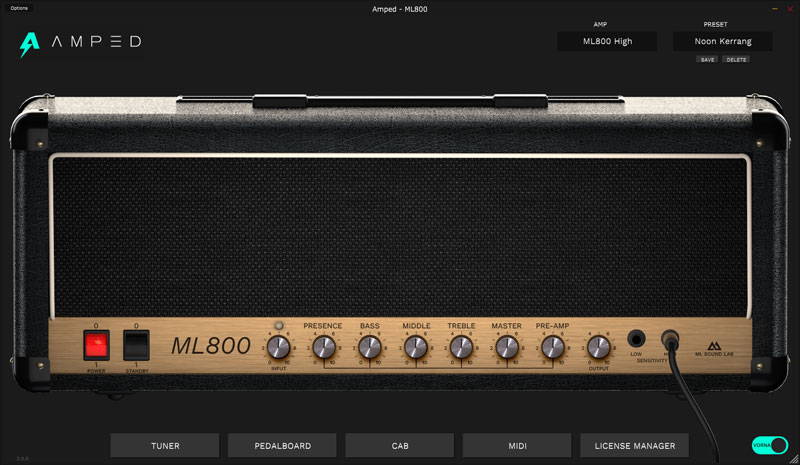This screenshot has width=800, height=465.
Task: Open the AMP selector showing ML800 High
Action: [x=607, y=41]
